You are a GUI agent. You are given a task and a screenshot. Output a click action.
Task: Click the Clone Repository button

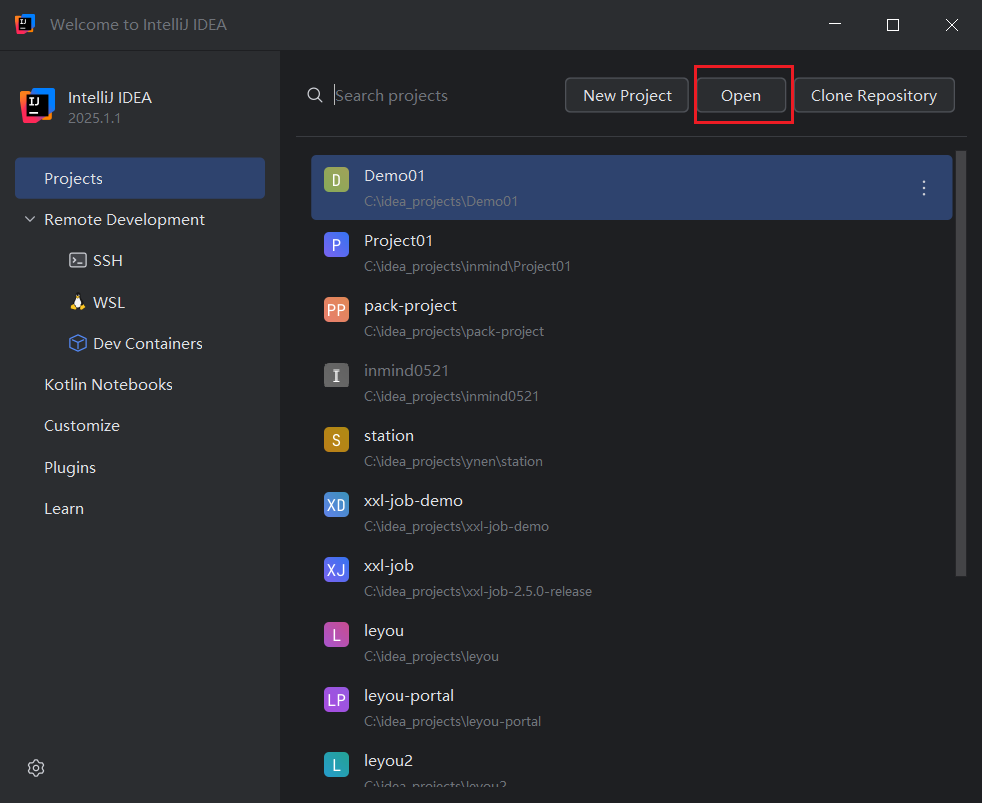click(x=874, y=95)
